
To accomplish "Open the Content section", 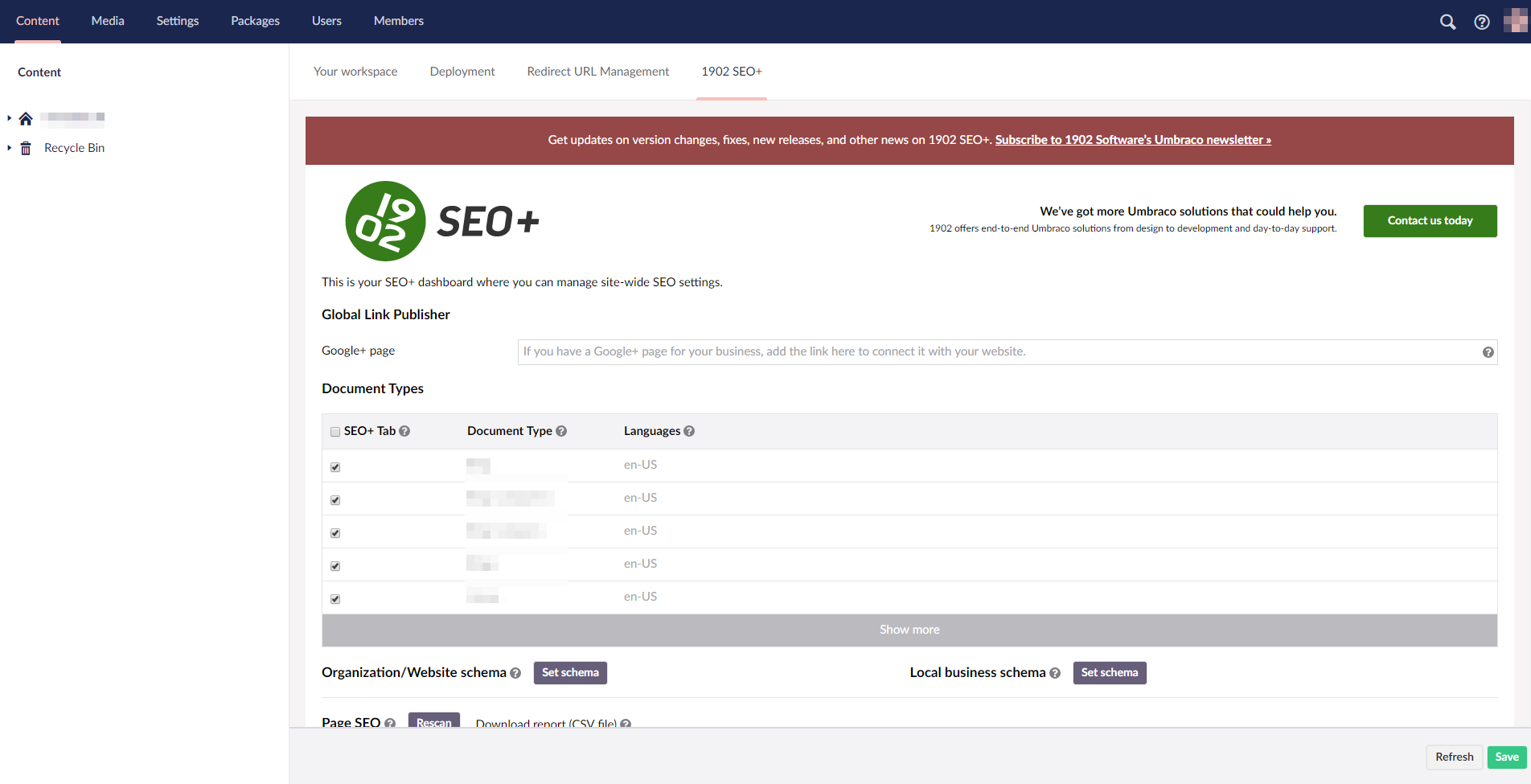I will click(38, 21).
